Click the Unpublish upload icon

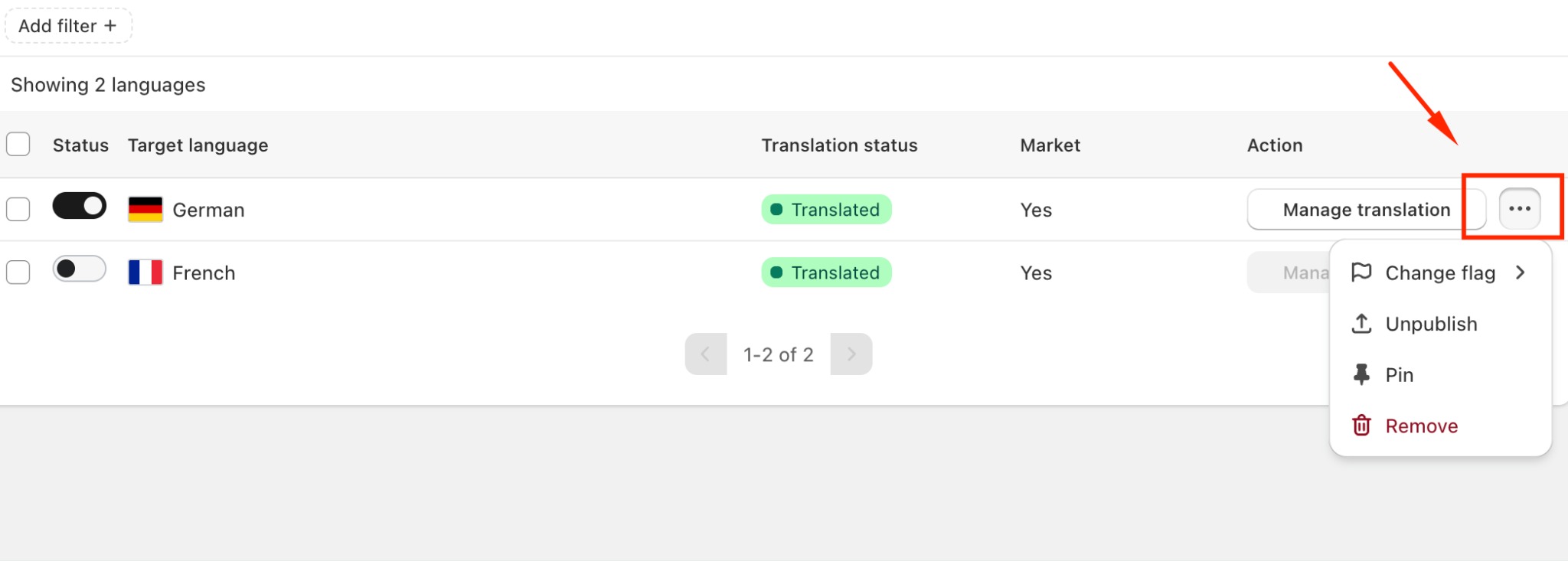click(1361, 324)
